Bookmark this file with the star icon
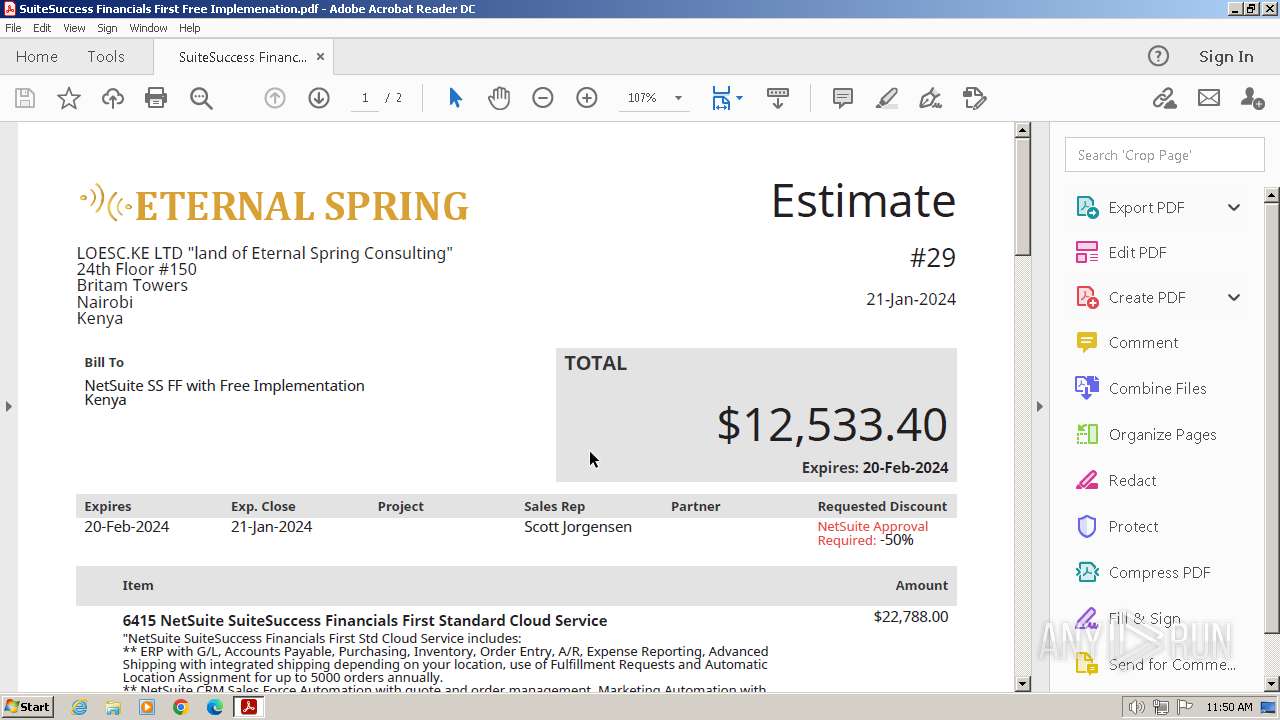The height and width of the screenshot is (720, 1280). (69, 98)
